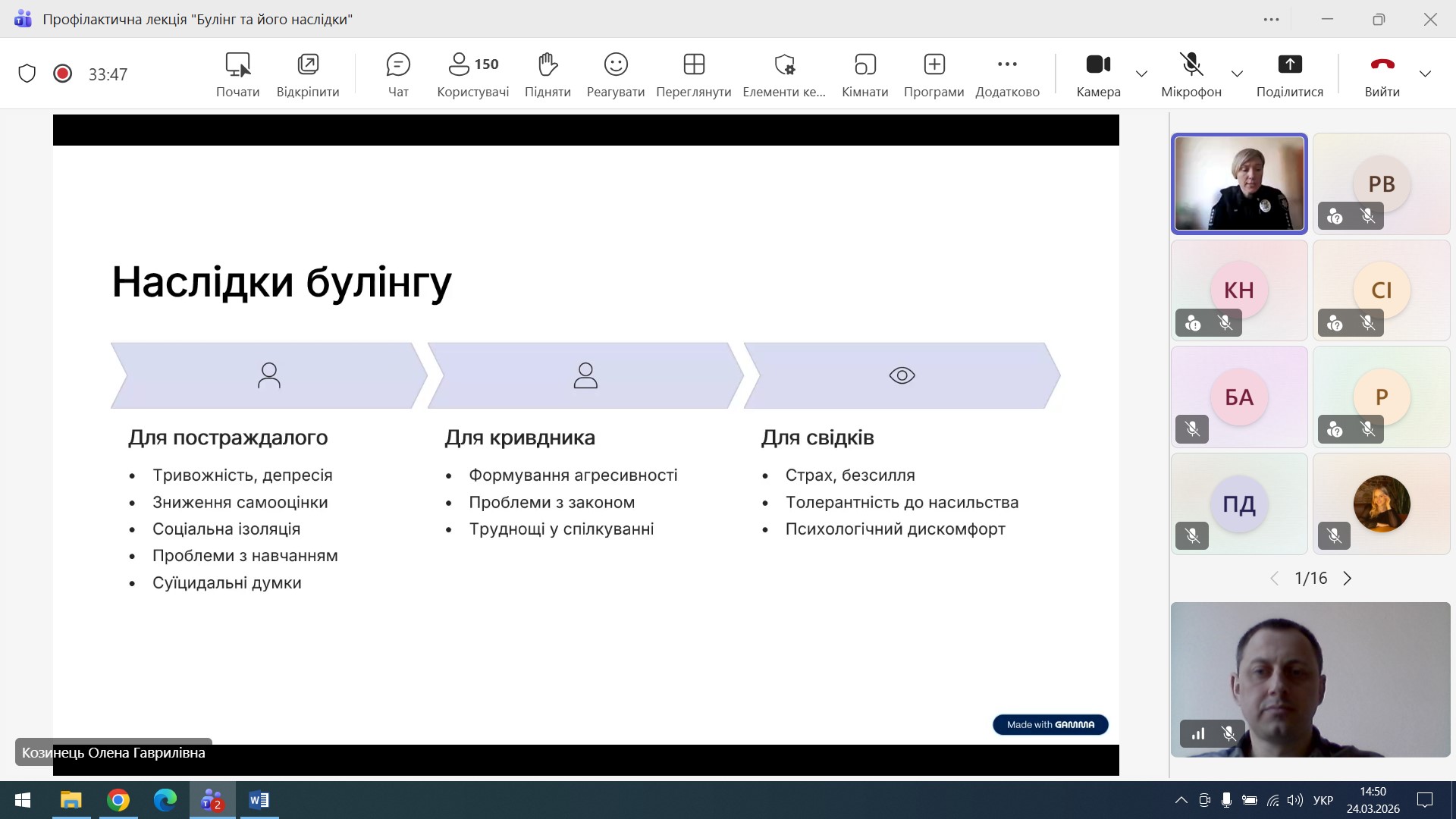
Task: Show the participants list (150 Користувачі)
Action: point(472,74)
